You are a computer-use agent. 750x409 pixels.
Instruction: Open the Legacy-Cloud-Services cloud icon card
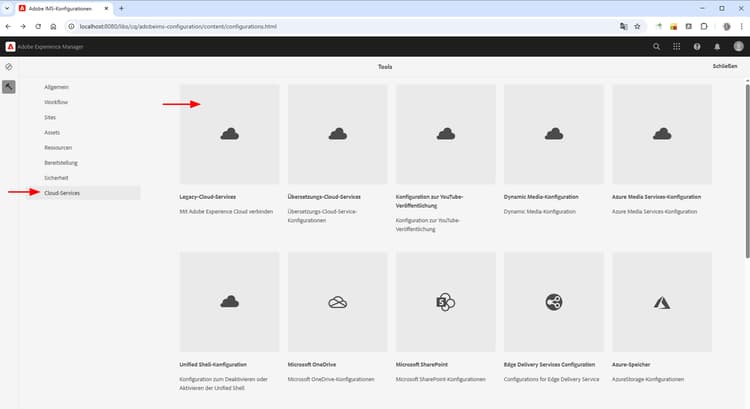(230, 134)
